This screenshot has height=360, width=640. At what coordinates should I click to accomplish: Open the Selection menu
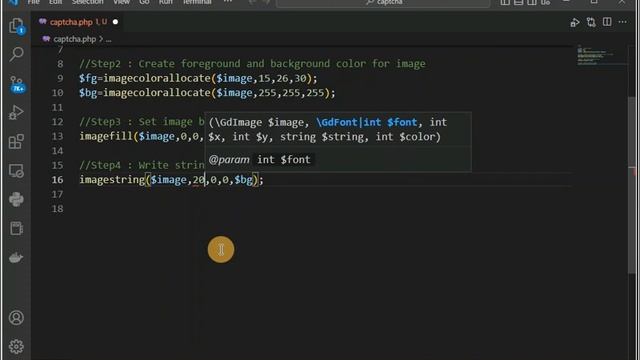[87, 2]
